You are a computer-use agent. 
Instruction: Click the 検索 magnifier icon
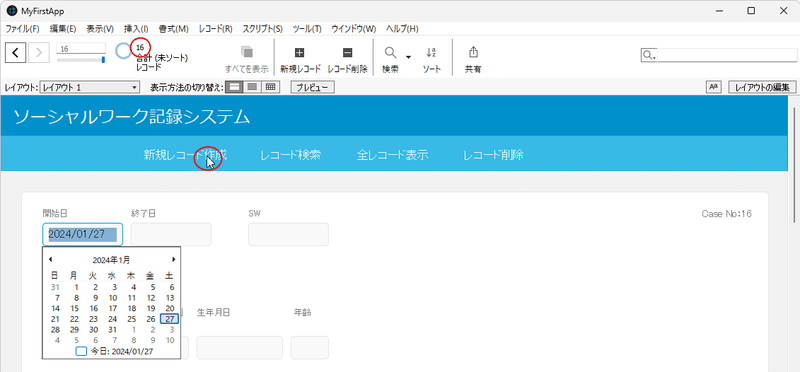[390, 53]
